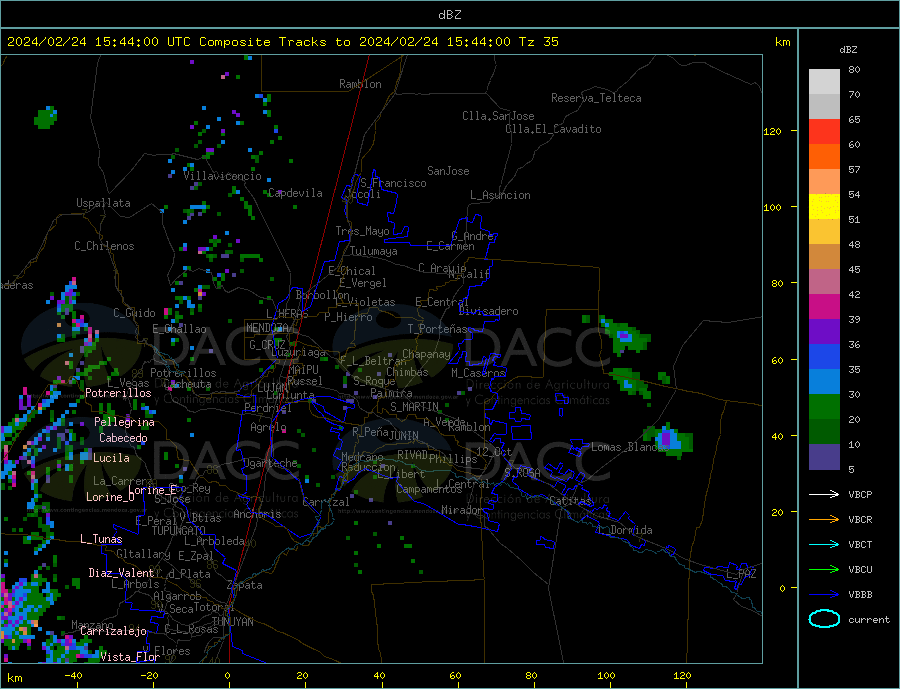This screenshot has width=900, height=689.
Task: Pick the bright green 30 dBZ swatch
Action: click(x=824, y=407)
